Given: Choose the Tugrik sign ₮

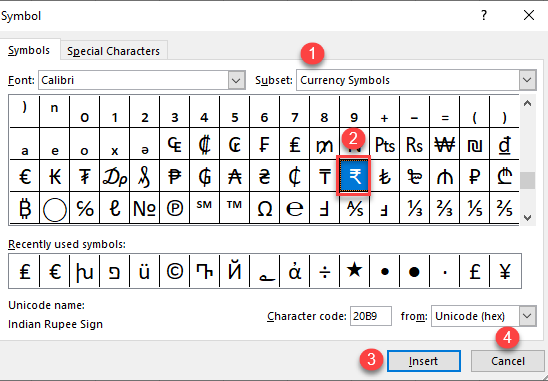Looking at the screenshot, I should [85, 176].
